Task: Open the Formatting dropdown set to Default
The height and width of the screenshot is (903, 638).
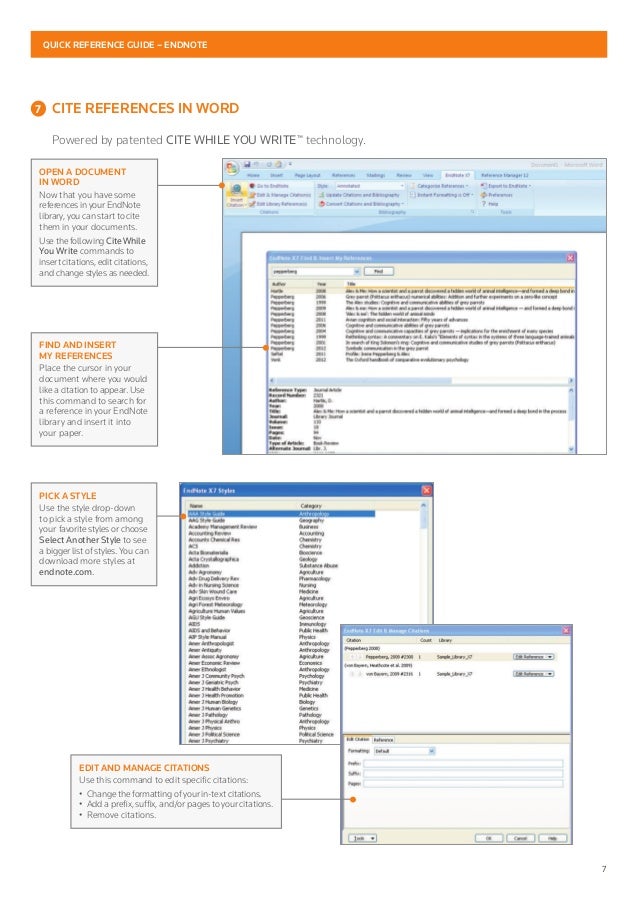Action: [x=404, y=751]
